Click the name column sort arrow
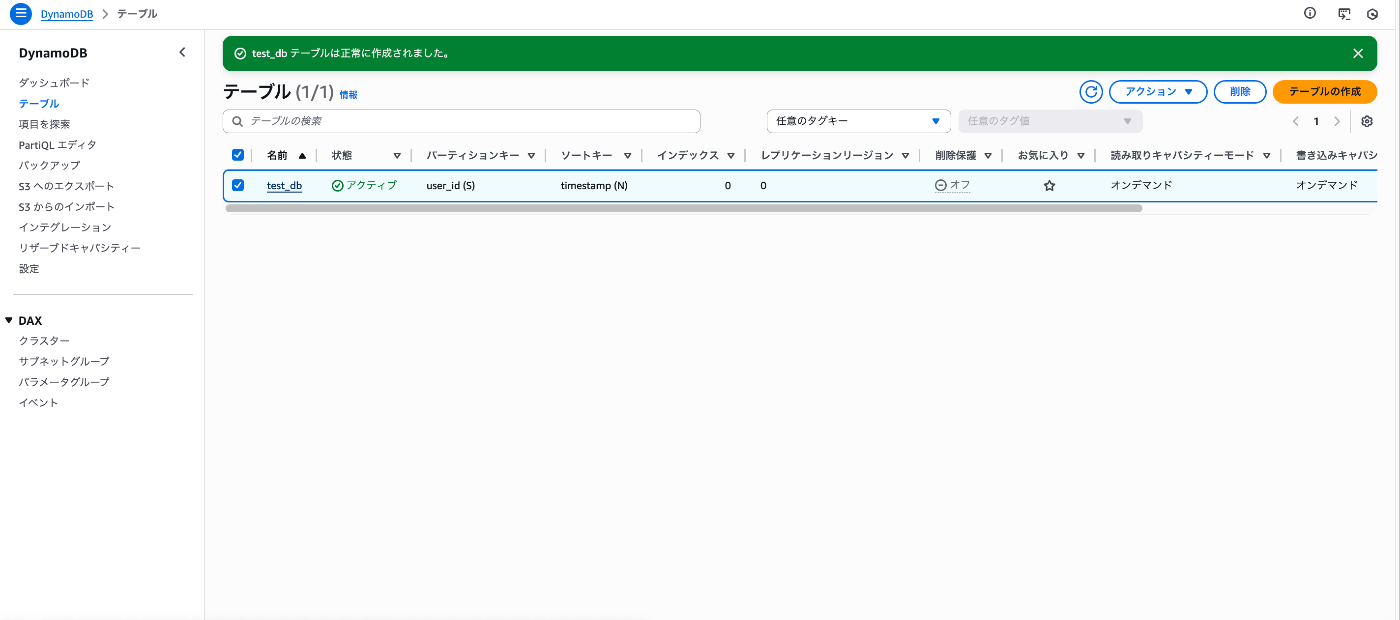This screenshot has width=1400, height=620. pyautogui.click(x=302, y=156)
